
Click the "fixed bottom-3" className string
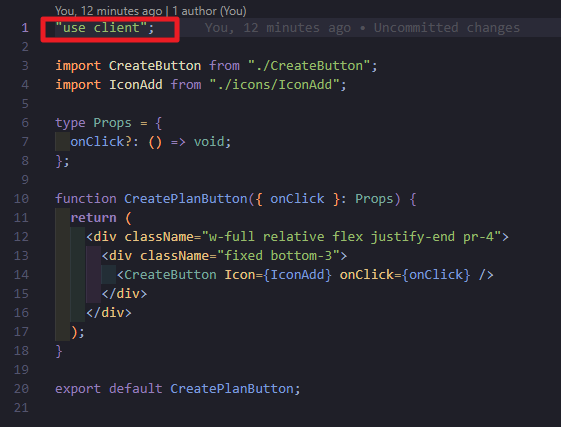coord(278,256)
